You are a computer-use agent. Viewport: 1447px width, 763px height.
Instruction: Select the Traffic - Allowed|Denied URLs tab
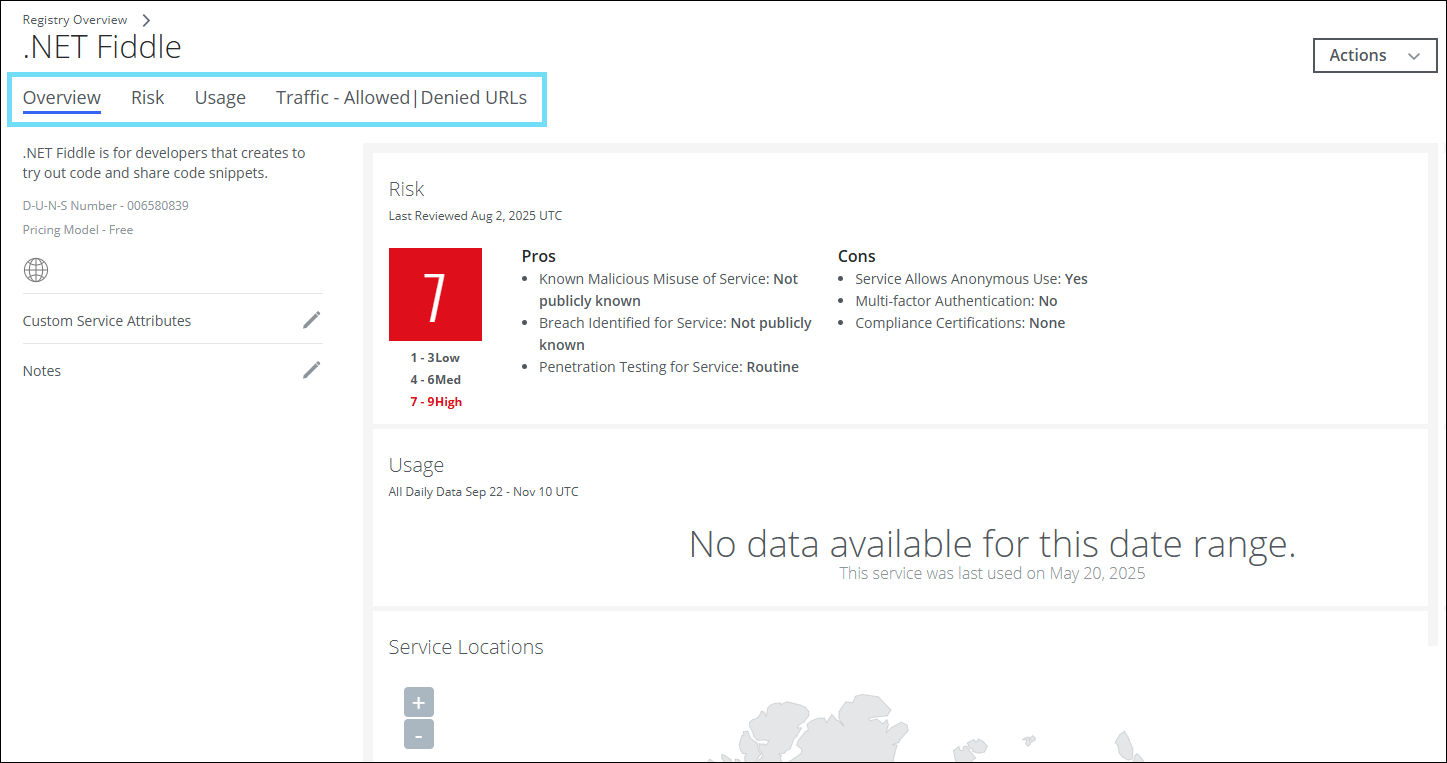401,98
